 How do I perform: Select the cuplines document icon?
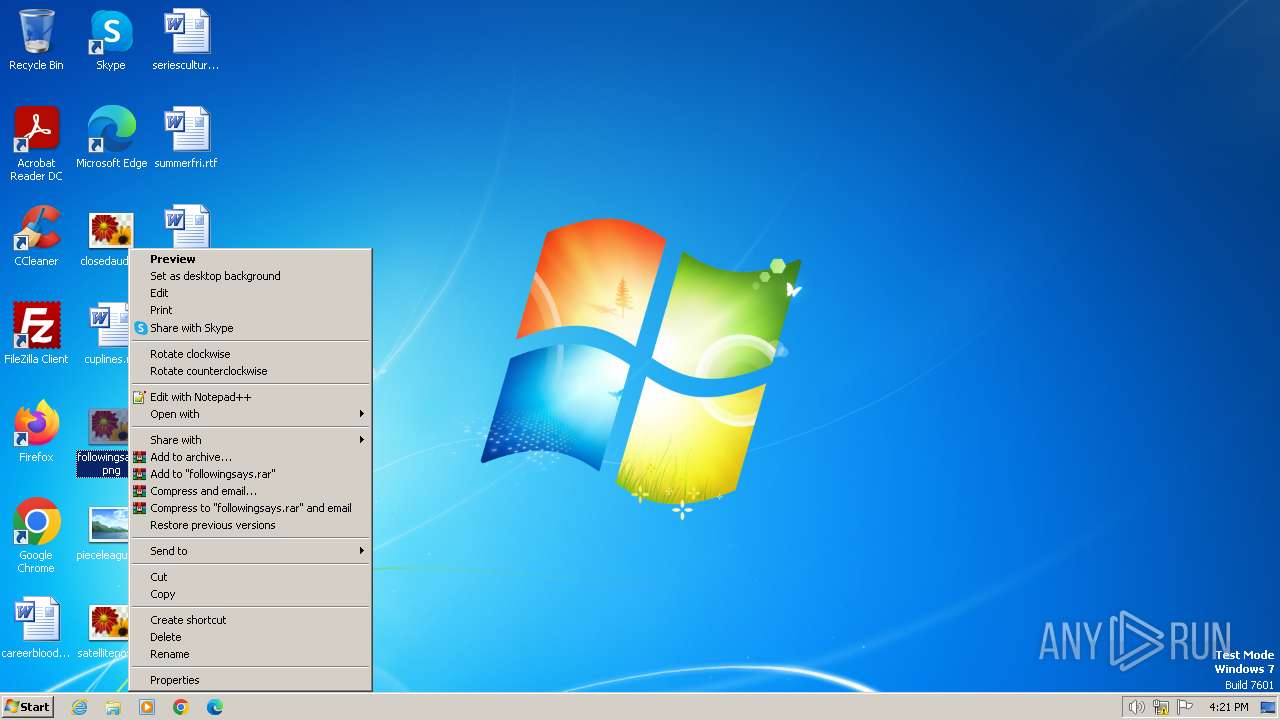[x=106, y=334]
